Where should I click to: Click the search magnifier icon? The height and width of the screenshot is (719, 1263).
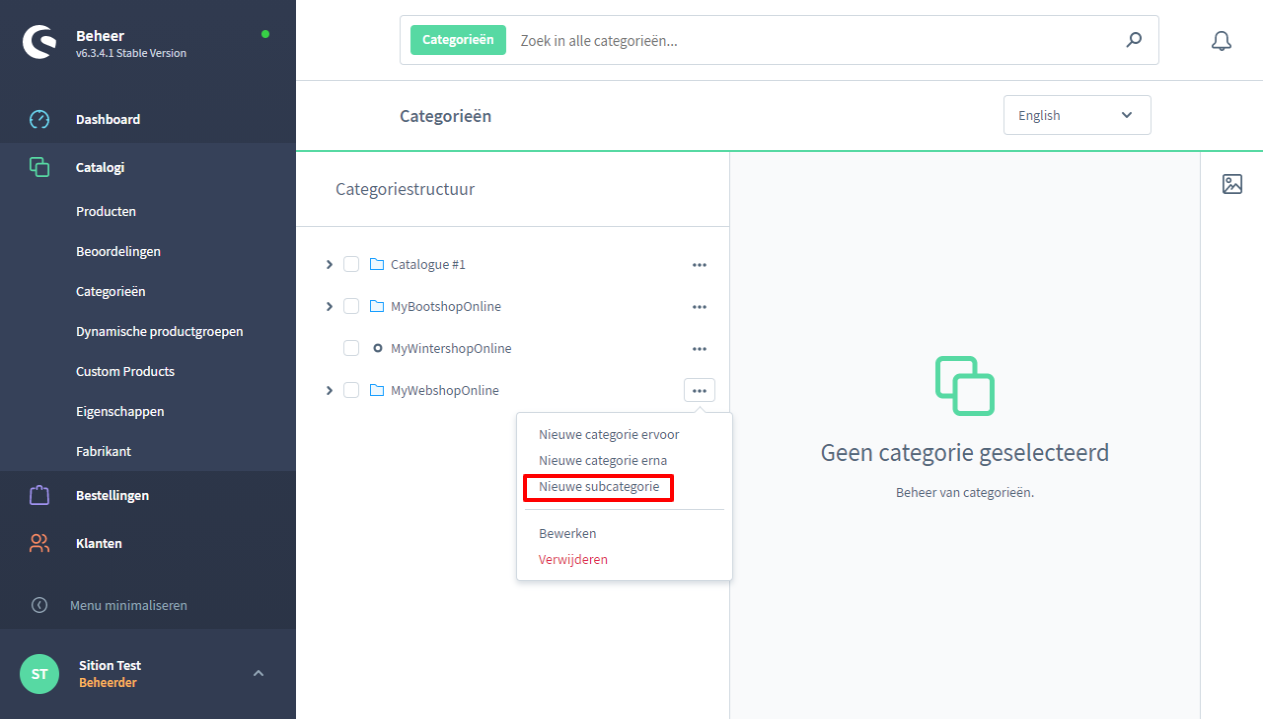pos(1133,40)
